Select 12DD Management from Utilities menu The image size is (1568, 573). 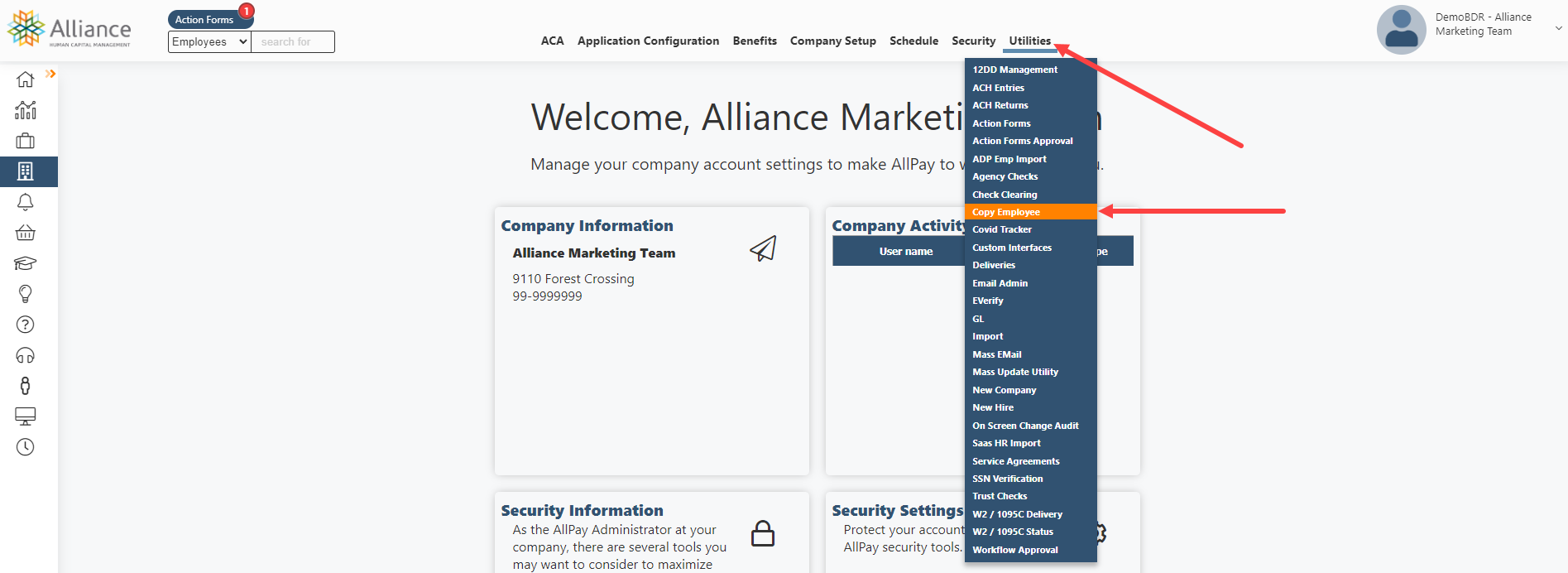coord(1031,70)
